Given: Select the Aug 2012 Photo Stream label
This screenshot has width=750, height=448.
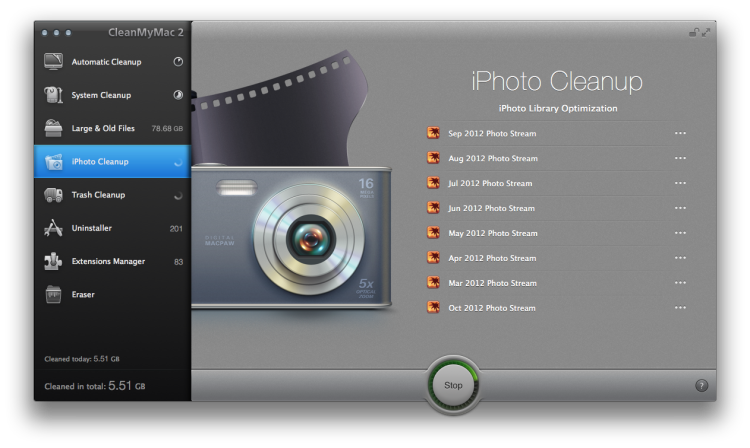Looking at the screenshot, I should (493, 158).
